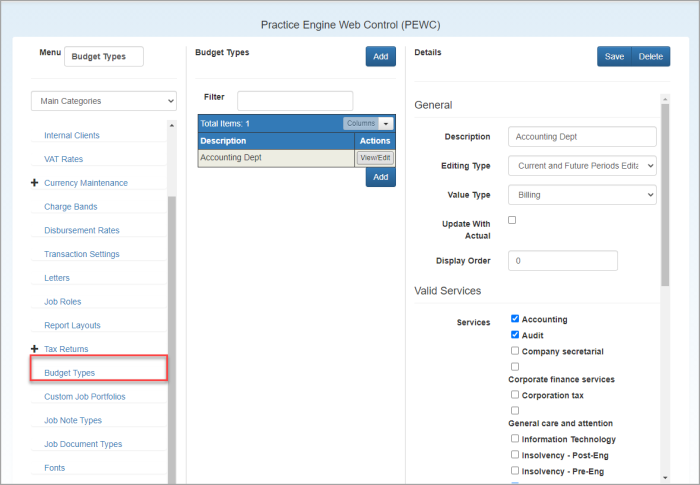Viewport: 700px width, 485px height.
Task: Expand the Tax Returns plus icon
Action: [35, 349]
